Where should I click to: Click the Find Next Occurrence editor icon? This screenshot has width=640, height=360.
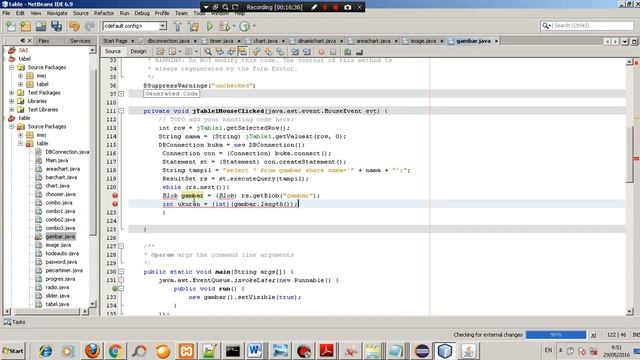pos(231,52)
